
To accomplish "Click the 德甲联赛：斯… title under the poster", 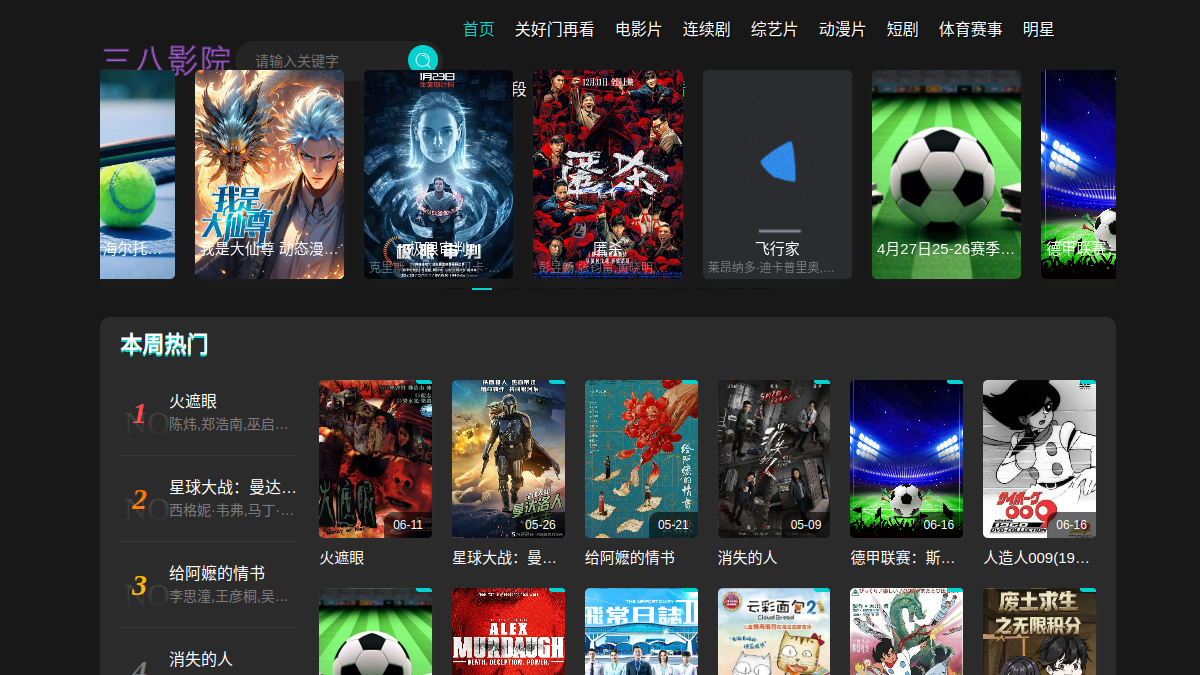I will point(903,558).
